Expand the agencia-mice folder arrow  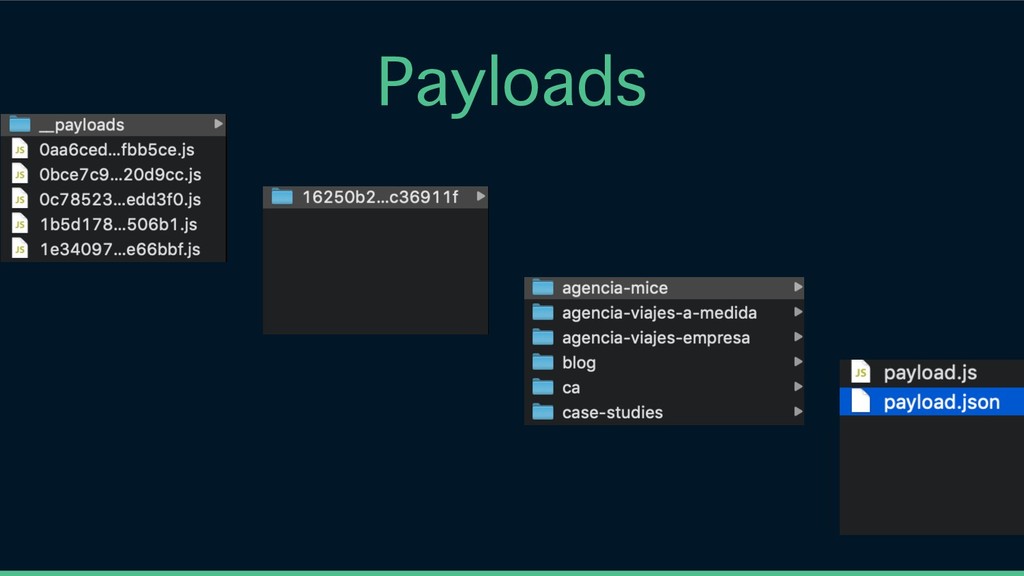click(797, 287)
